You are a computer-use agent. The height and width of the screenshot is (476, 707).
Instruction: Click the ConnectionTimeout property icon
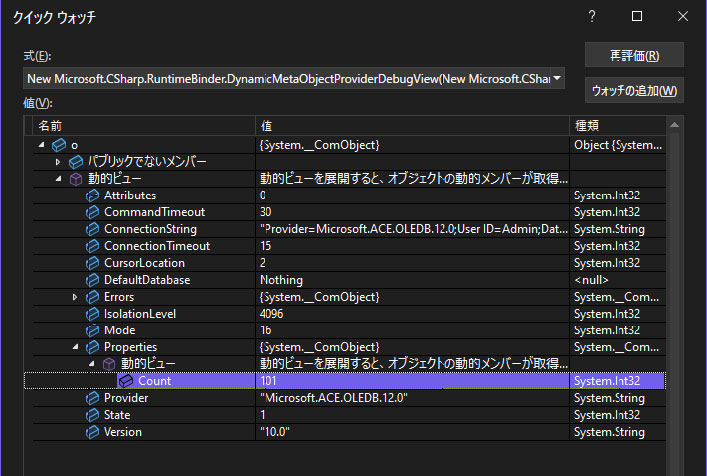click(92, 246)
